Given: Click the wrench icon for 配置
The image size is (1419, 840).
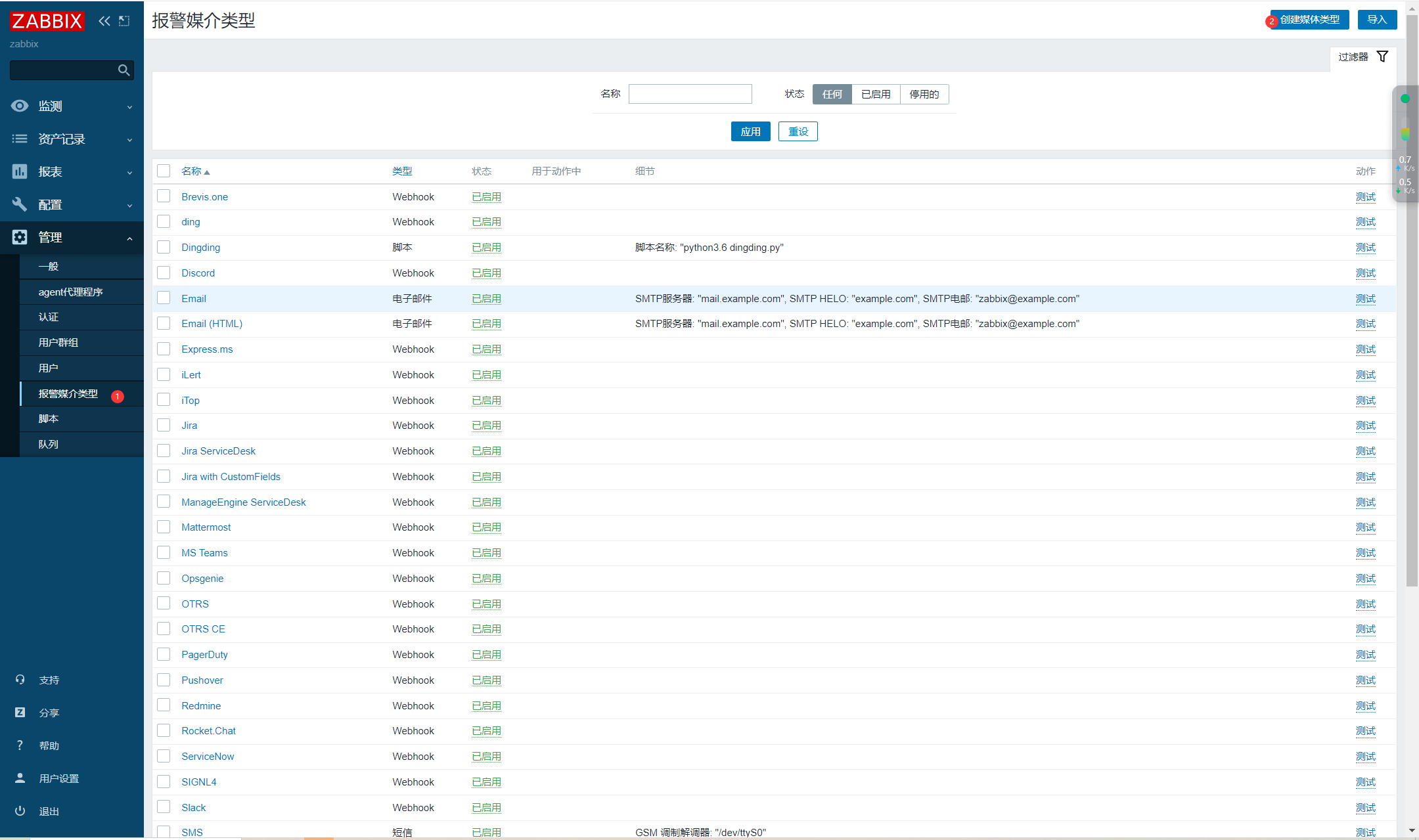Looking at the screenshot, I should pyautogui.click(x=20, y=204).
